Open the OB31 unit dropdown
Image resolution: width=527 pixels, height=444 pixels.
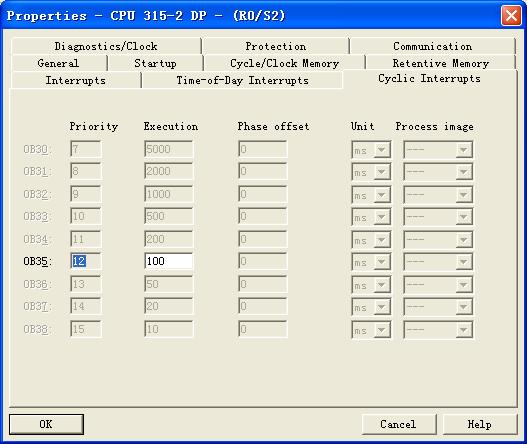[x=371, y=172]
